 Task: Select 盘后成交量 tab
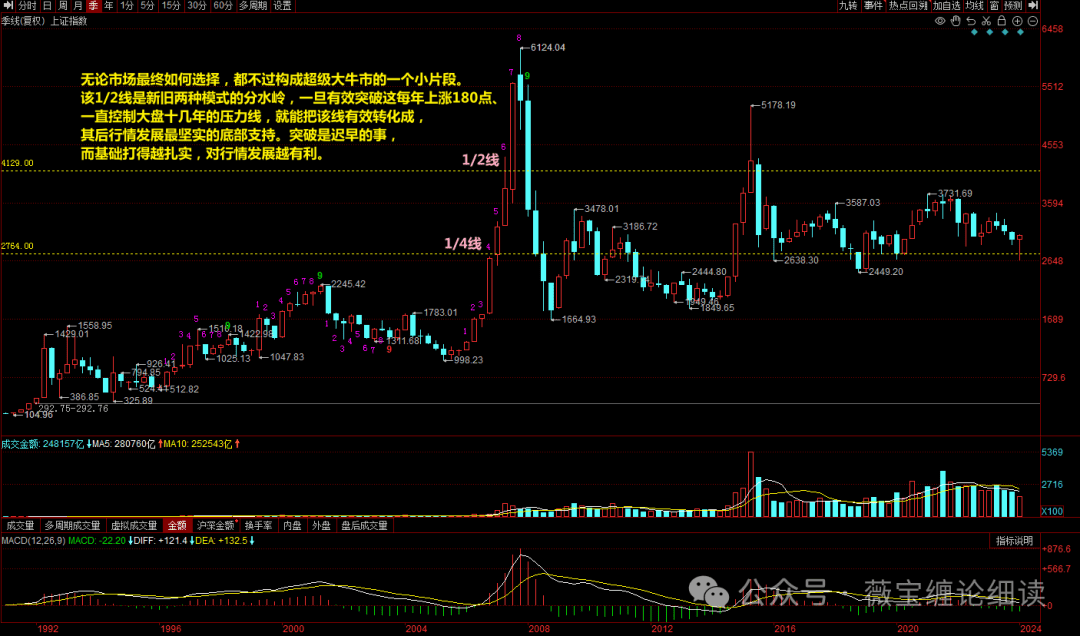pyautogui.click(x=364, y=526)
